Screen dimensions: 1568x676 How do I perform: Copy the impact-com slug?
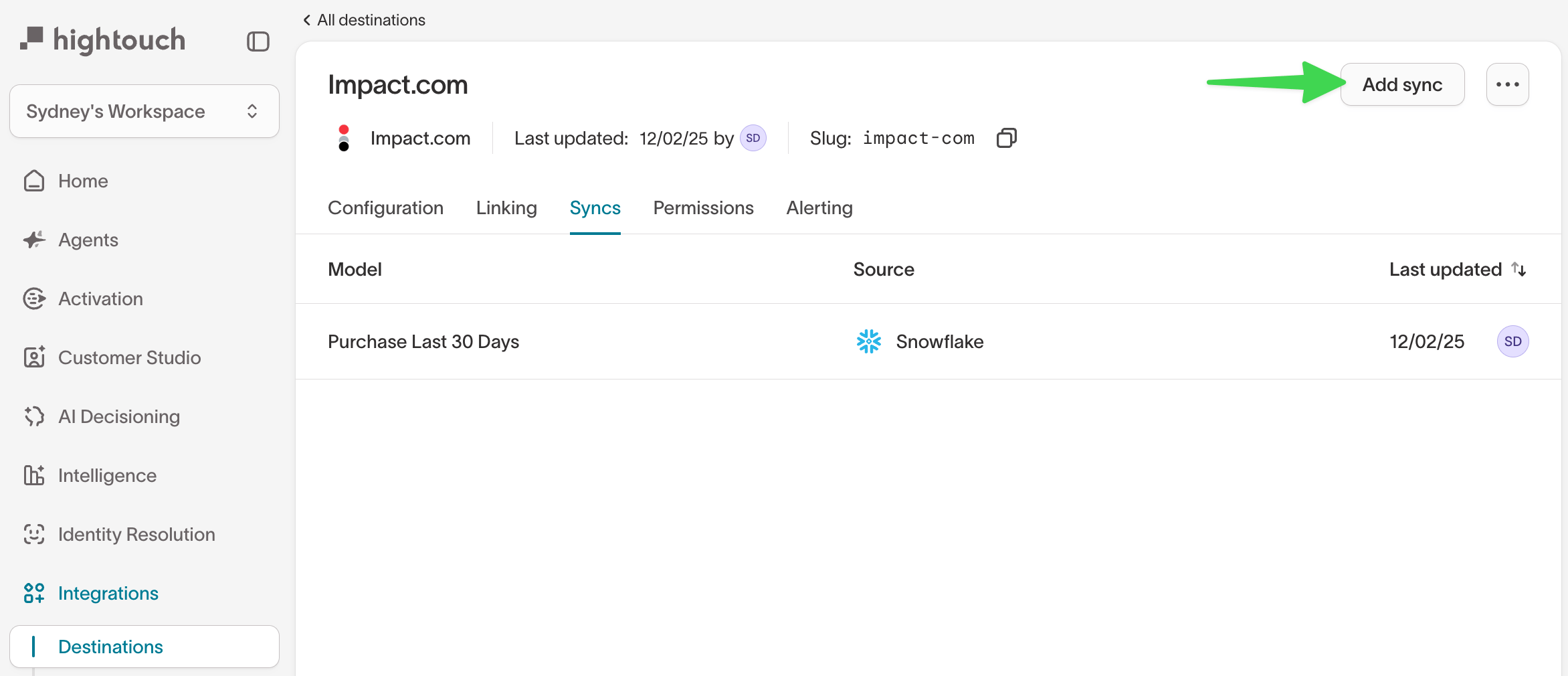click(x=1007, y=138)
